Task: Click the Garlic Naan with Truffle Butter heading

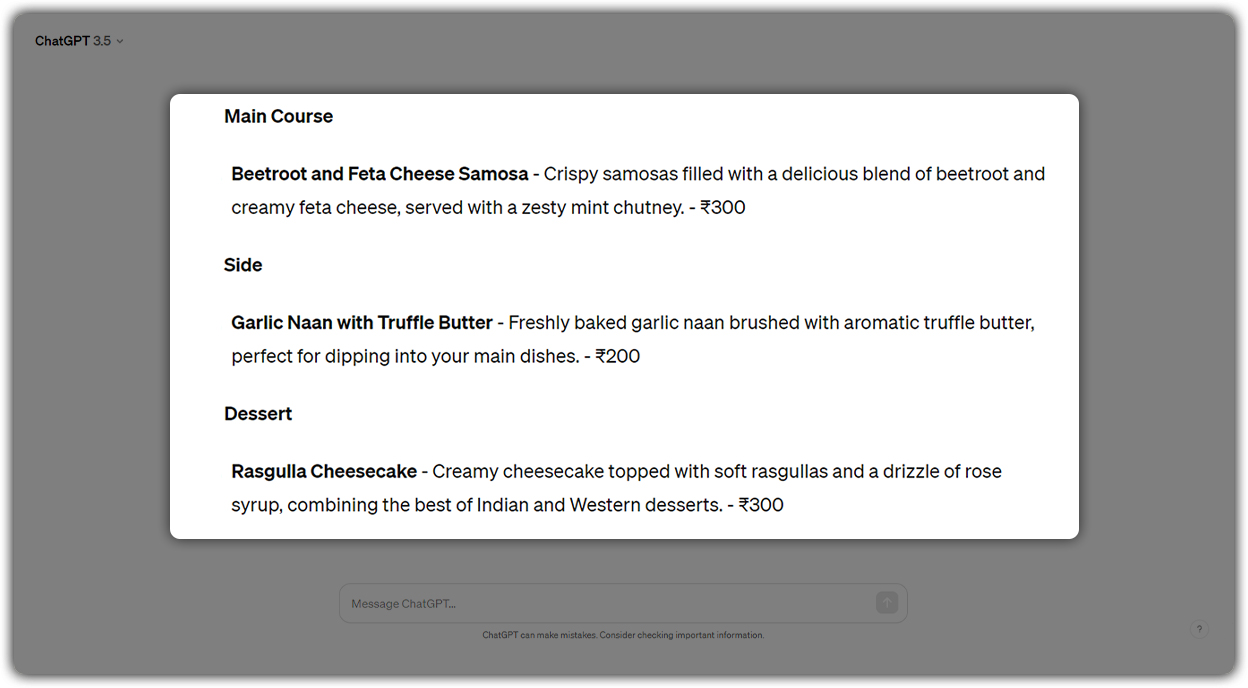Action: [x=363, y=322]
